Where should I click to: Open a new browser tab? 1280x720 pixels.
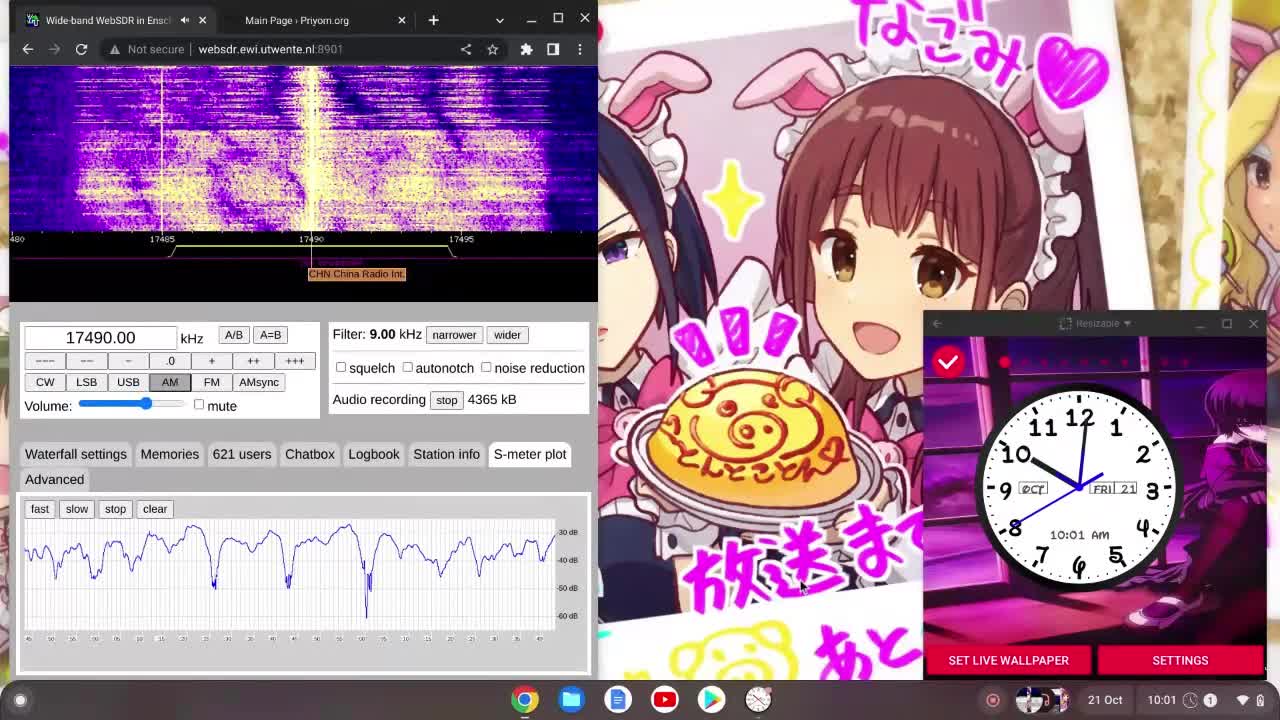tap(433, 20)
